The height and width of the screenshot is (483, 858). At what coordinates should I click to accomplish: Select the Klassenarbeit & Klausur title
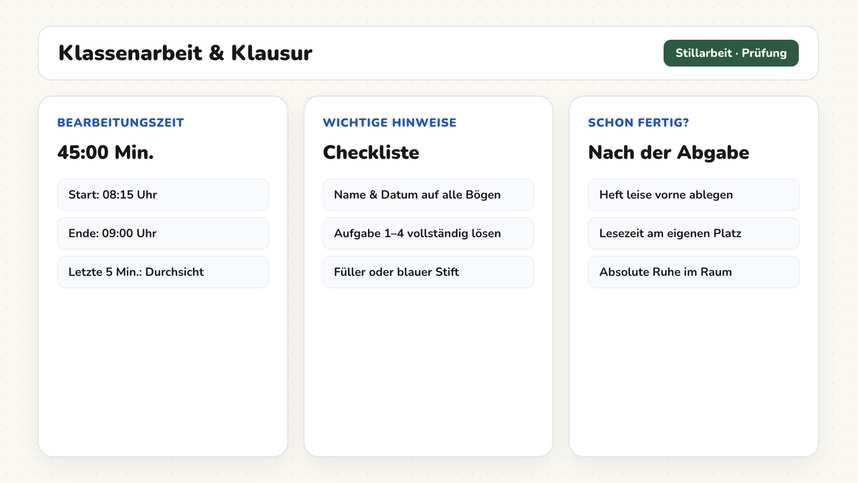pos(185,53)
